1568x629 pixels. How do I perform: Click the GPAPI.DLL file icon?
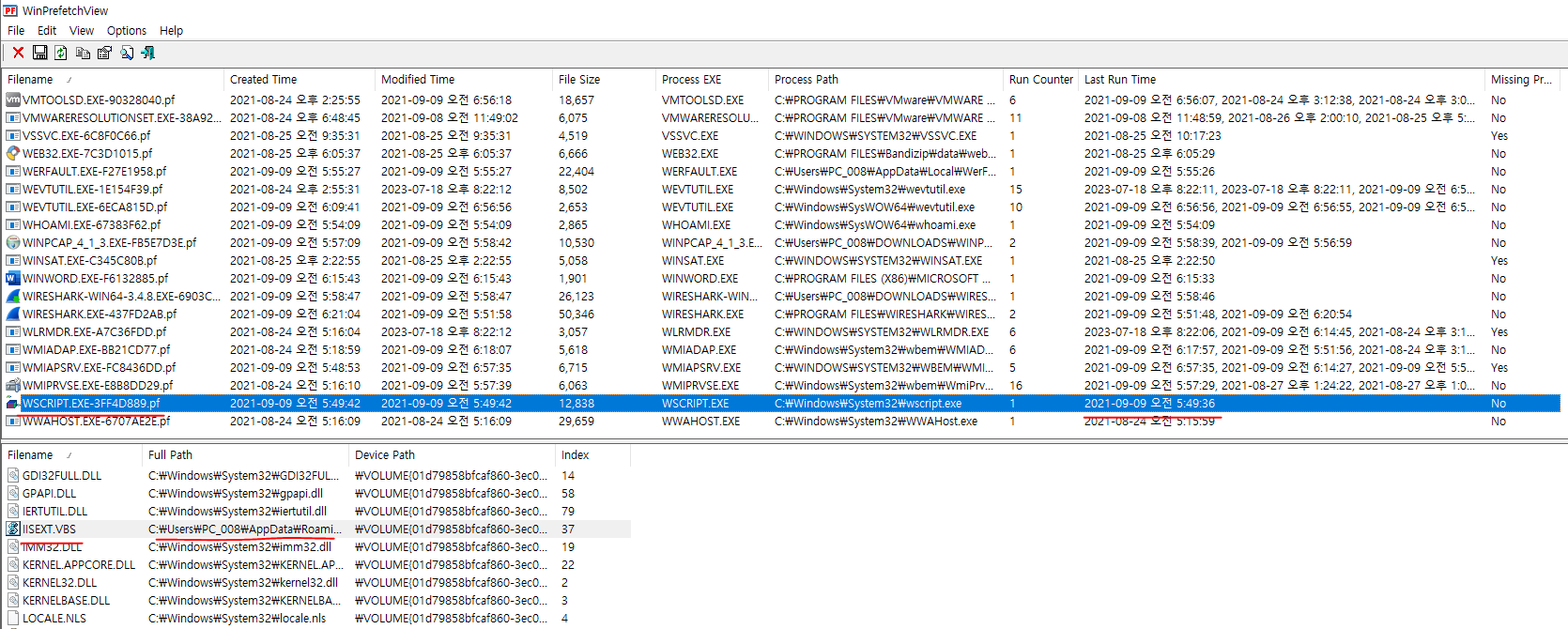[x=13, y=494]
